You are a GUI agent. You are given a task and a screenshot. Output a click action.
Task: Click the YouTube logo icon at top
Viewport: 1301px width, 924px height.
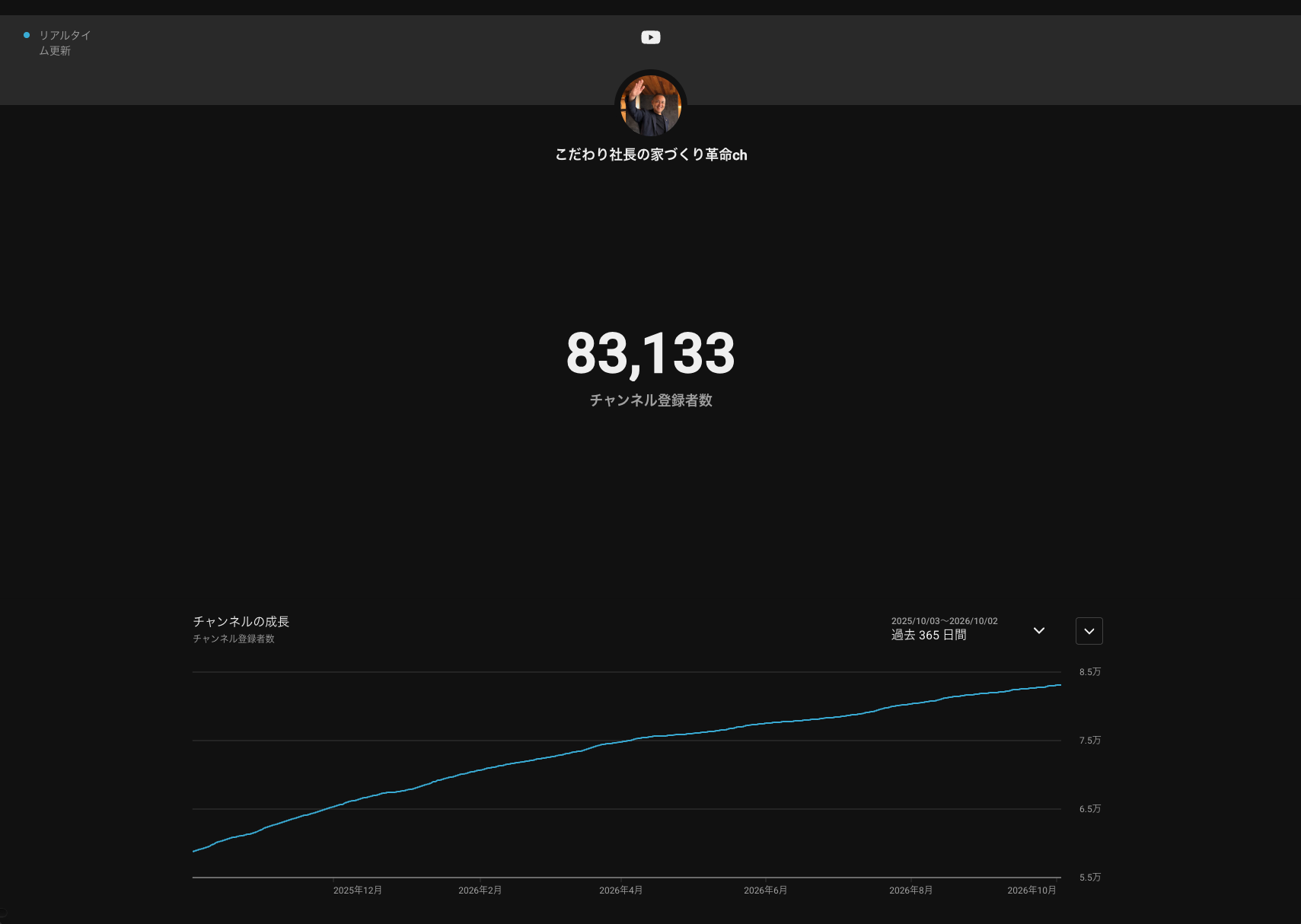pyautogui.click(x=651, y=37)
